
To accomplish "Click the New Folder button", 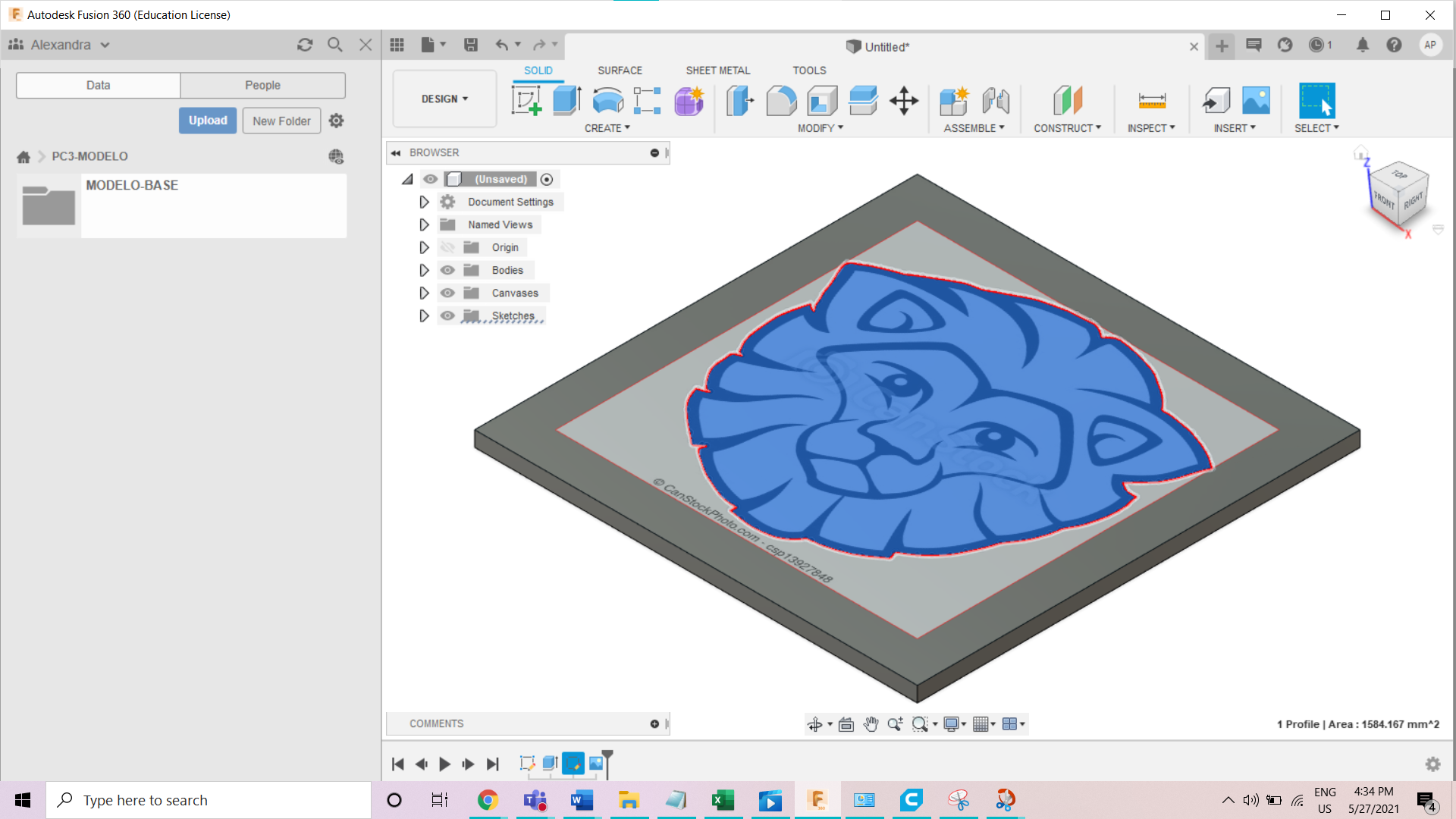I will click(x=281, y=121).
